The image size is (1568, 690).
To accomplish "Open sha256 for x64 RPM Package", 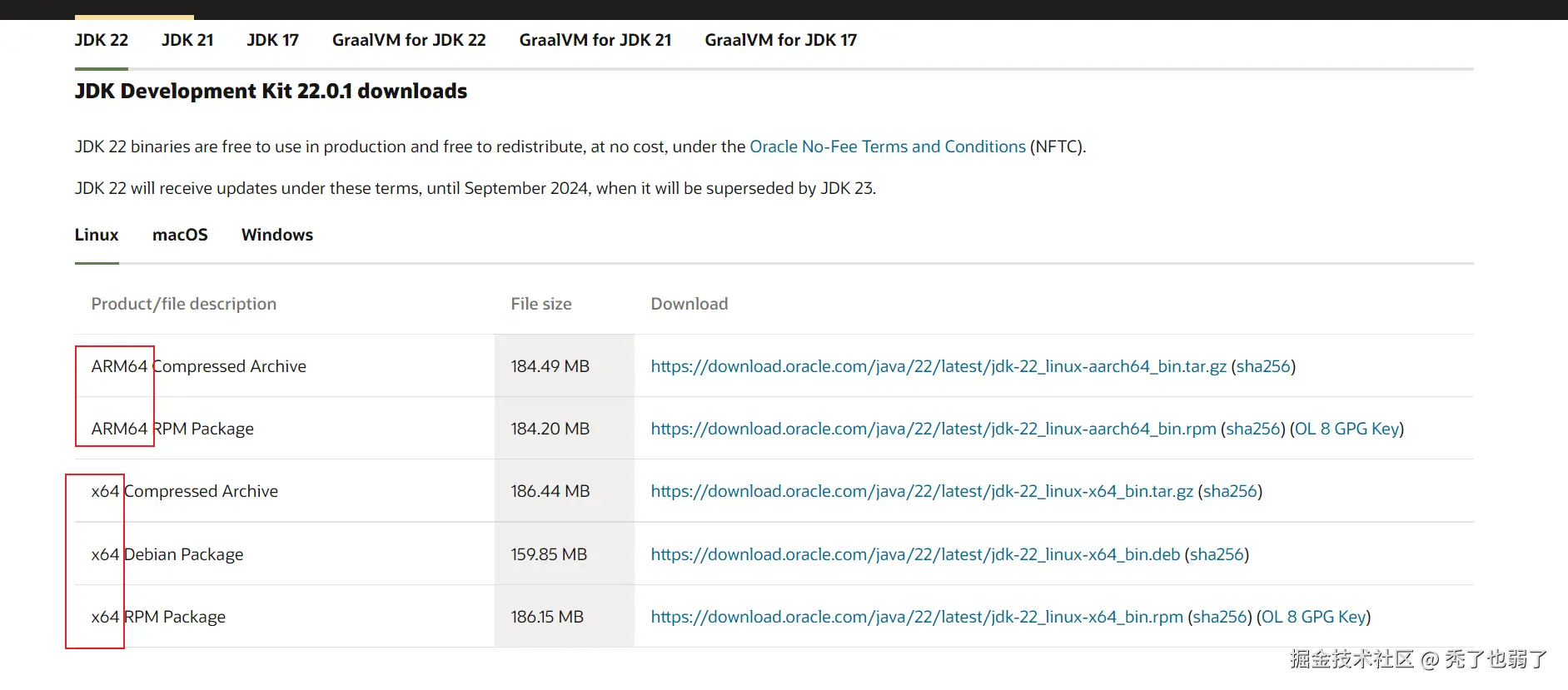I will [1220, 617].
